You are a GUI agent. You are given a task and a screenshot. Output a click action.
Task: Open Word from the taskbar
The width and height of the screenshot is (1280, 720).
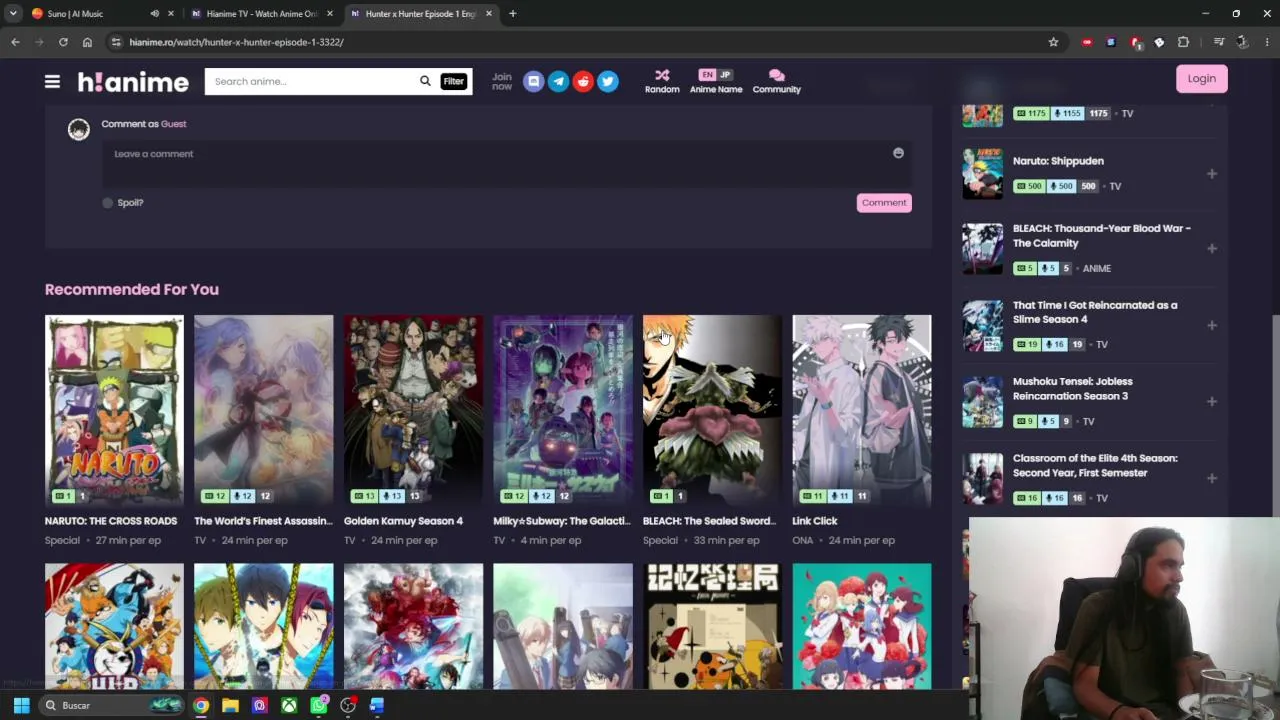pyautogui.click(x=377, y=706)
